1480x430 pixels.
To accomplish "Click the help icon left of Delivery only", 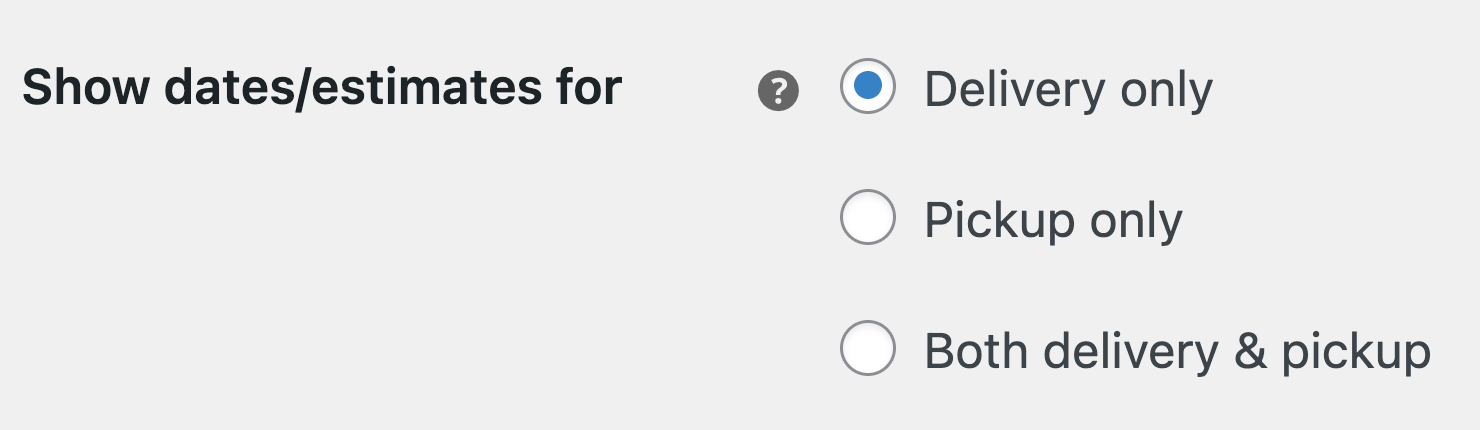I will (778, 91).
